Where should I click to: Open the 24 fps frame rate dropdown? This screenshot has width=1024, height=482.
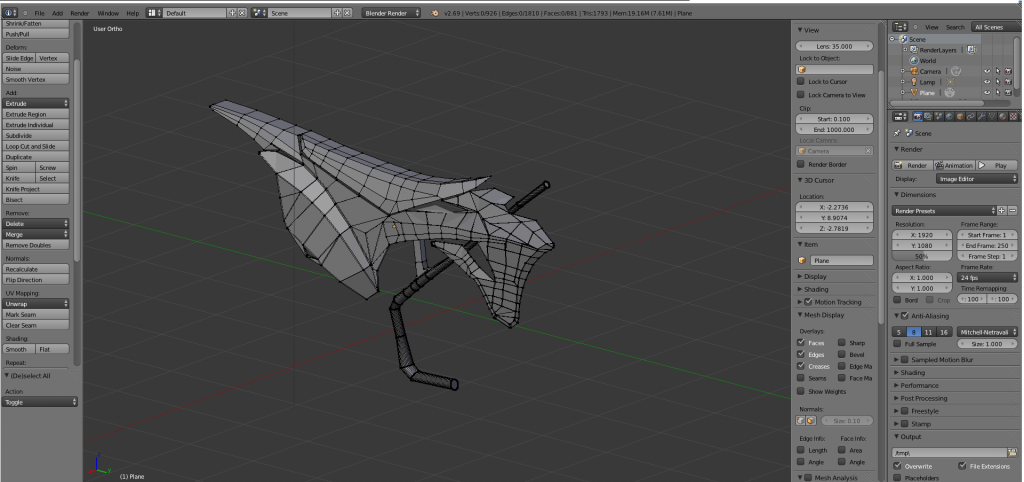[987, 278]
